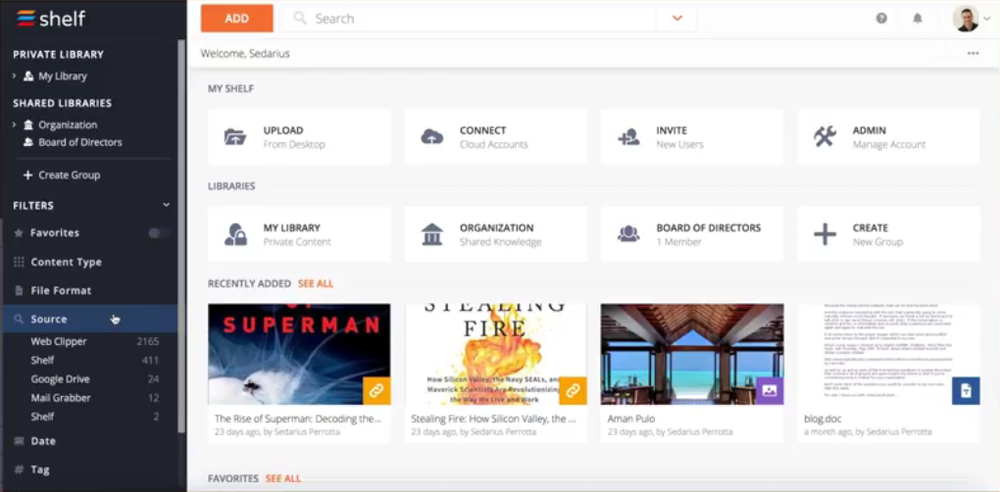Click the Content Type grid icon

point(18,262)
